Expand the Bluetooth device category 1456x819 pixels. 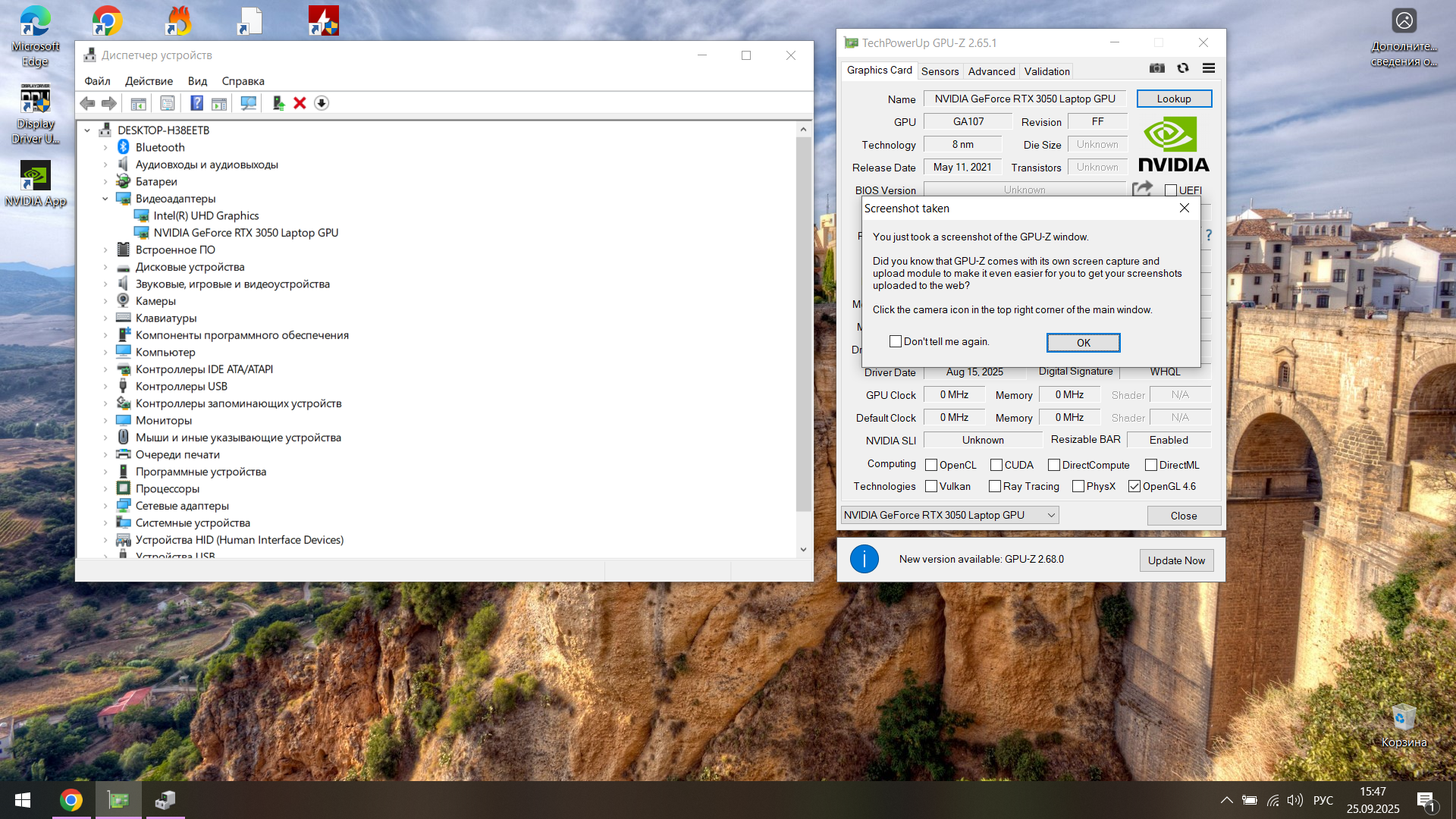point(105,147)
